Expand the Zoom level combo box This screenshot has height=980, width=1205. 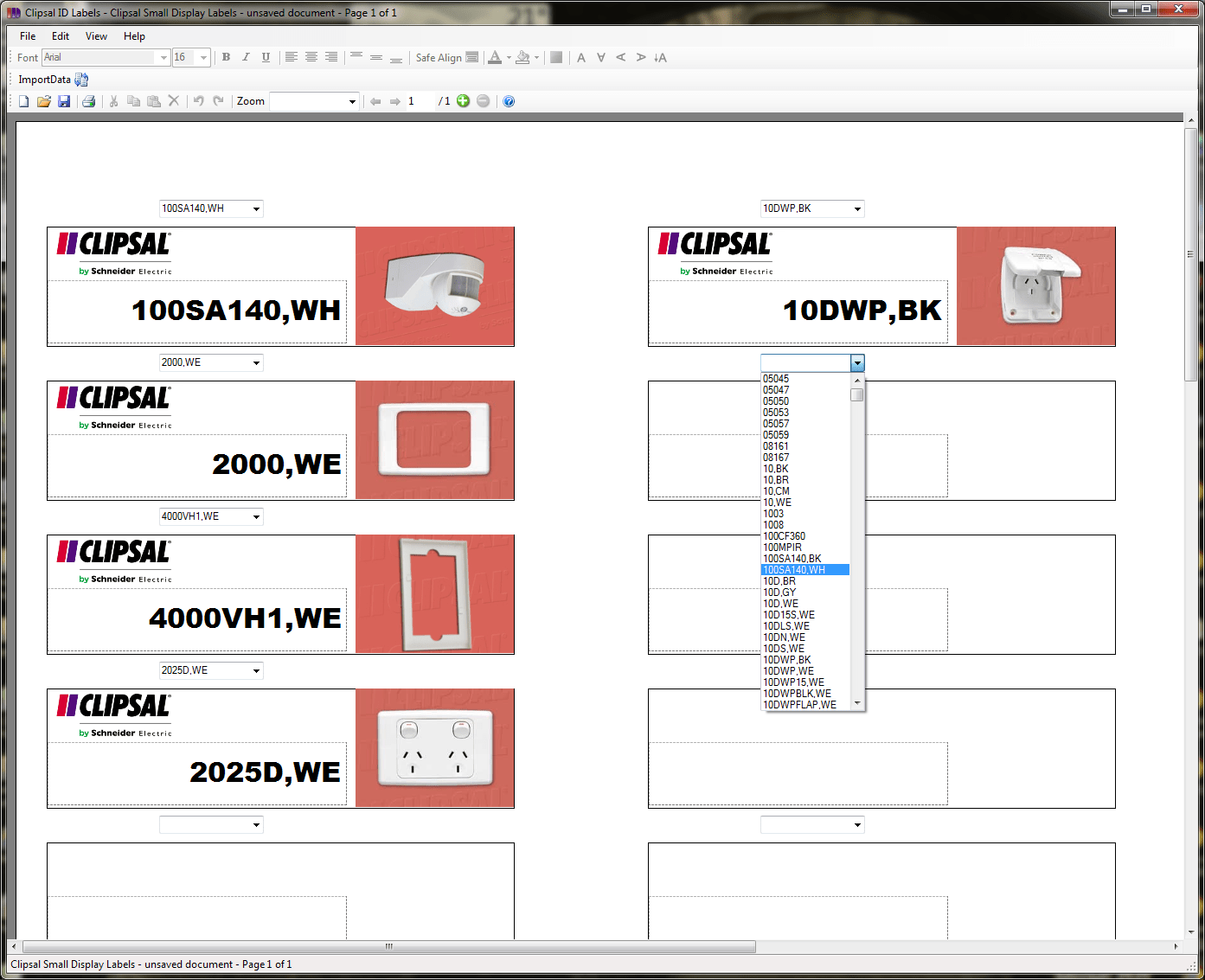coord(352,101)
